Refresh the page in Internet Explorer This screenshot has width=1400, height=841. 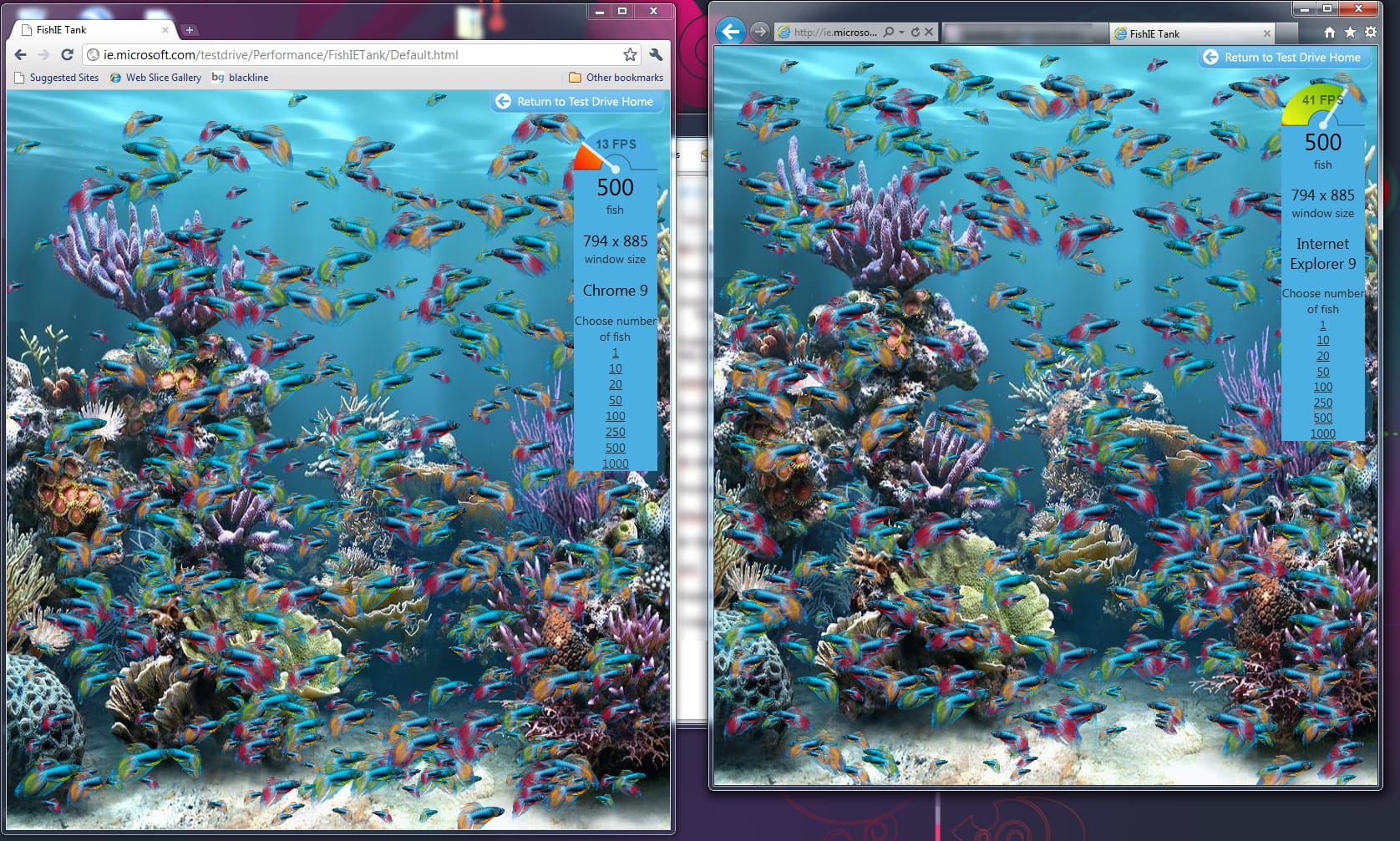pyautogui.click(x=915, y=33)
